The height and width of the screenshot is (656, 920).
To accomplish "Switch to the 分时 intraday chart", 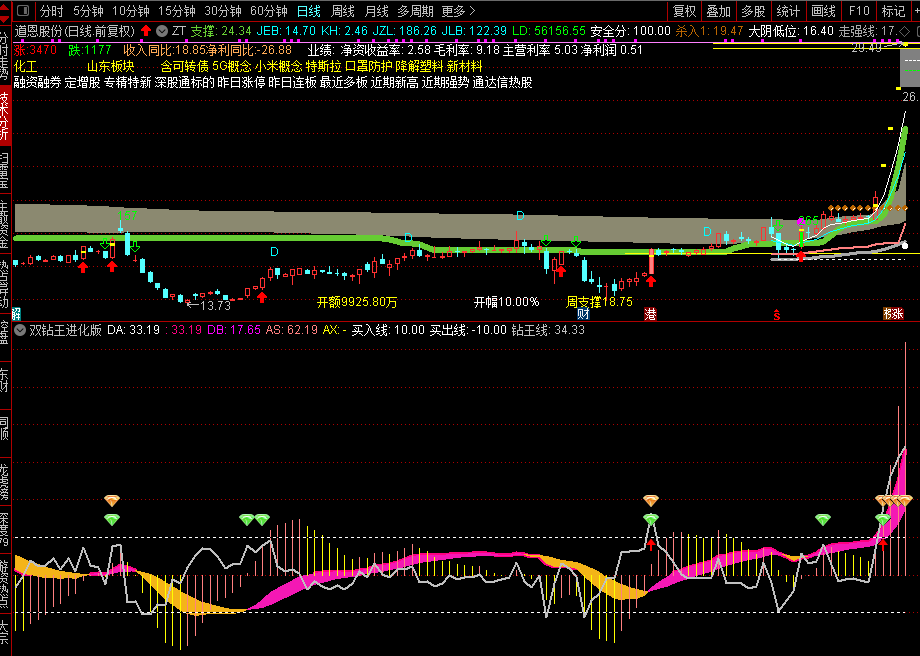I will pos(52,11).
